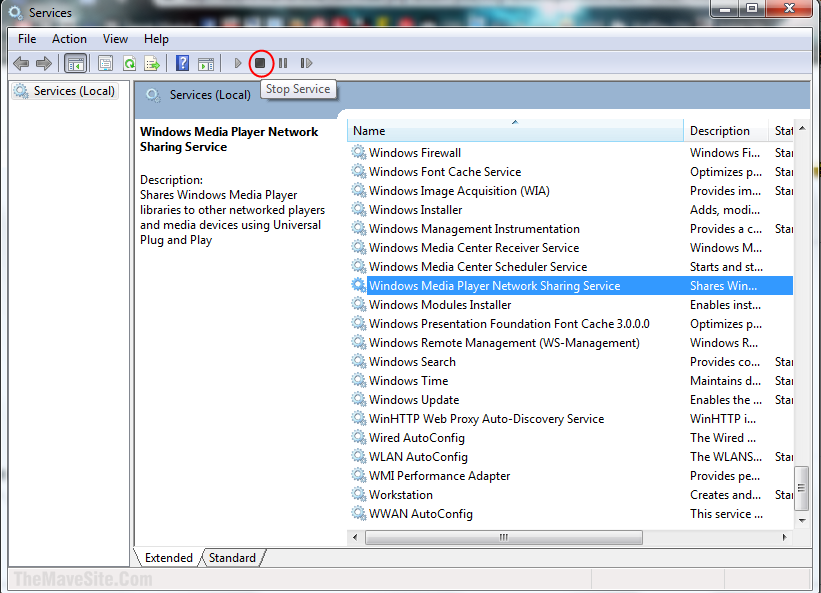The image size is (821, 593).
Task: Click the gear icon for Windows Image Acquisition (WIA)
Action: pyautogui.click(x=359, y=191)
